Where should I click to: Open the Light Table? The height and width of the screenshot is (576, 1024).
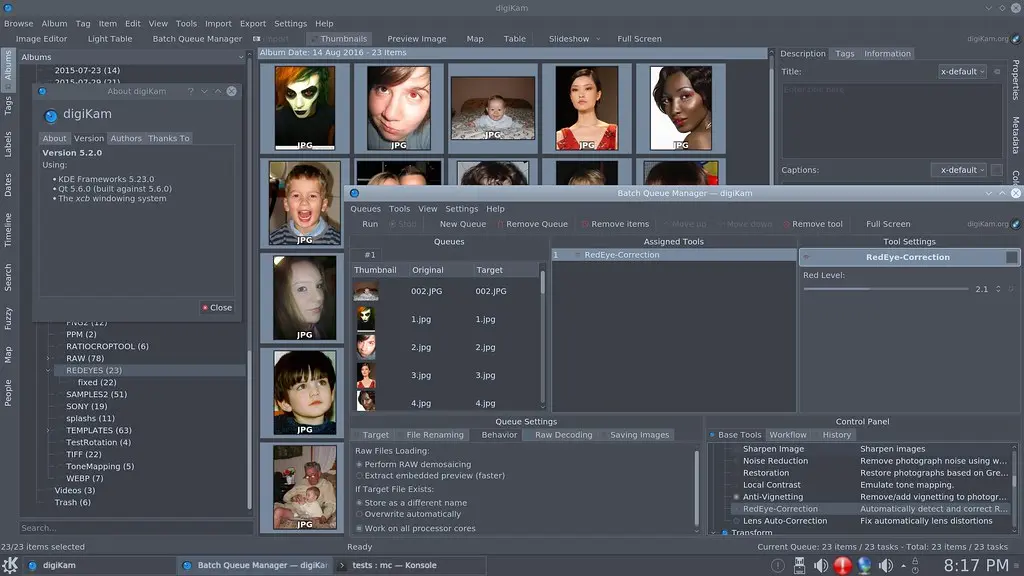tap(109, 38)
